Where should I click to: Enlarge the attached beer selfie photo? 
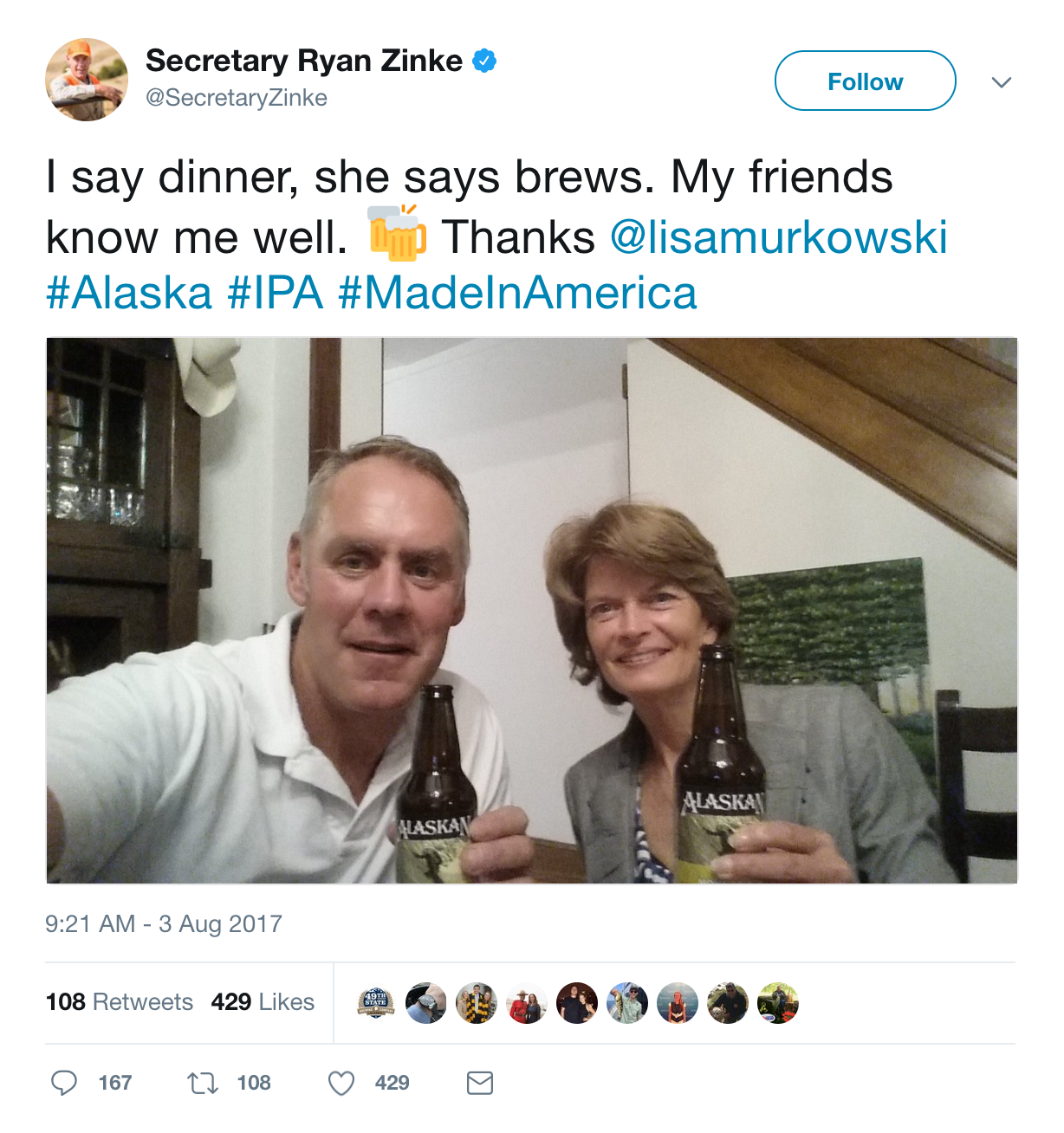[x=531, y=611]
